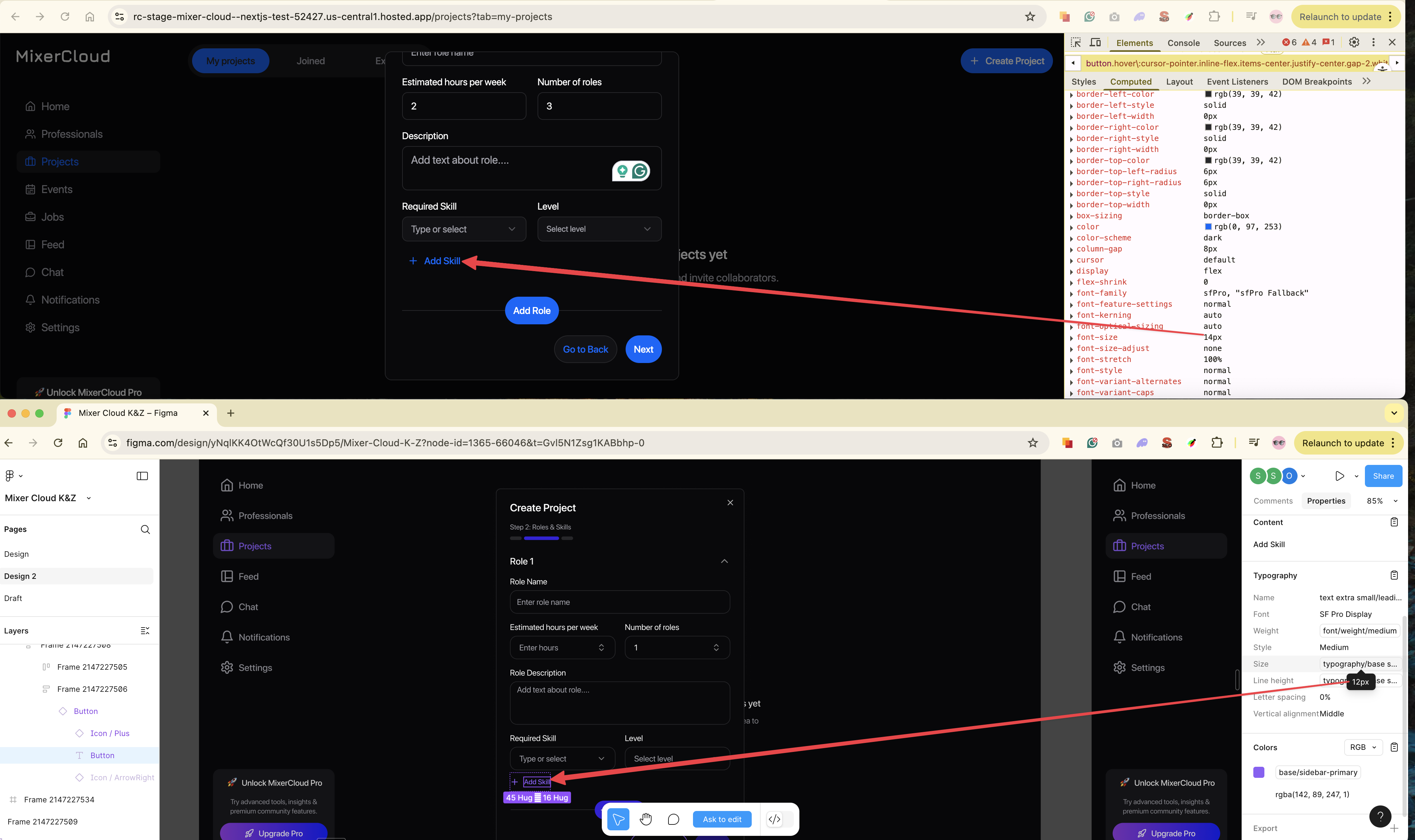Open the RGB color format dropdown
Viewport: 1415px width, 840px height.
click(1363, 747)
